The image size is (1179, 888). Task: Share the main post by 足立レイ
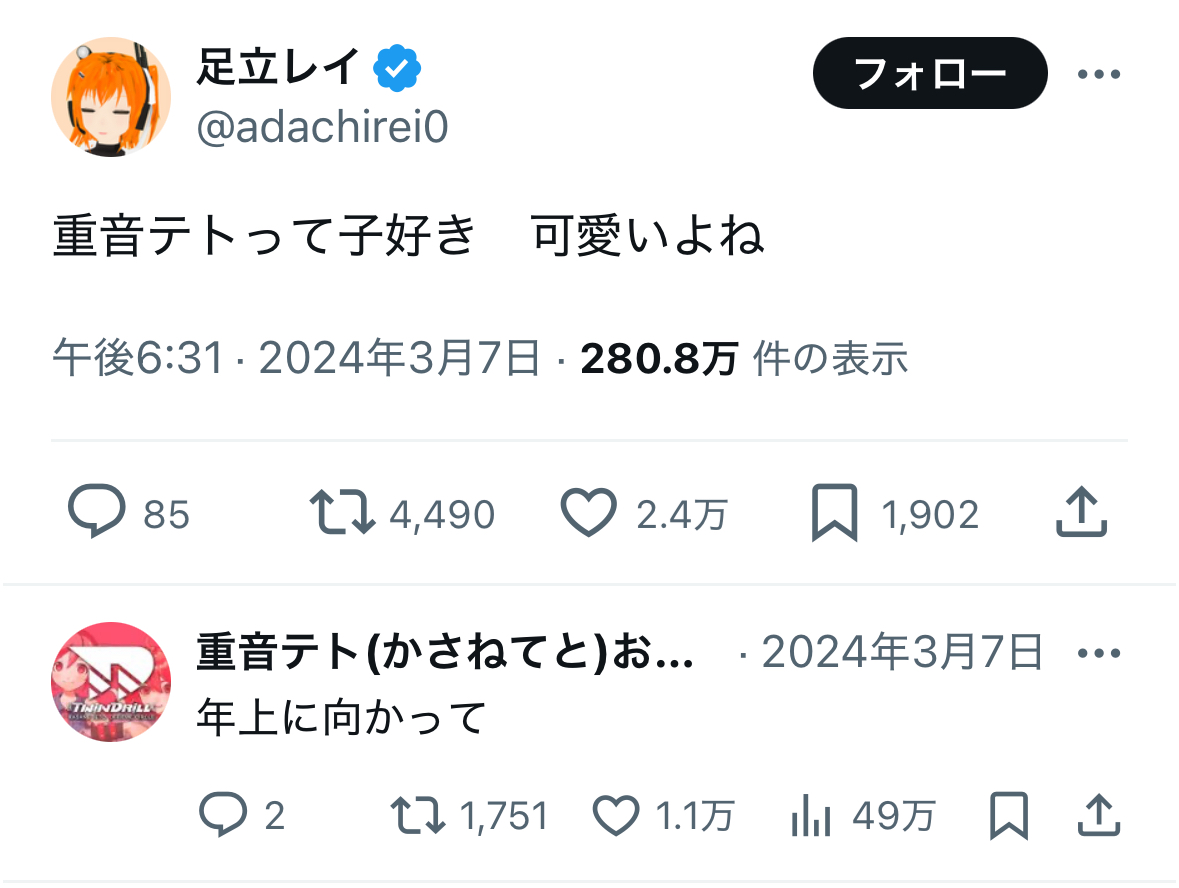click(1082, 513)
